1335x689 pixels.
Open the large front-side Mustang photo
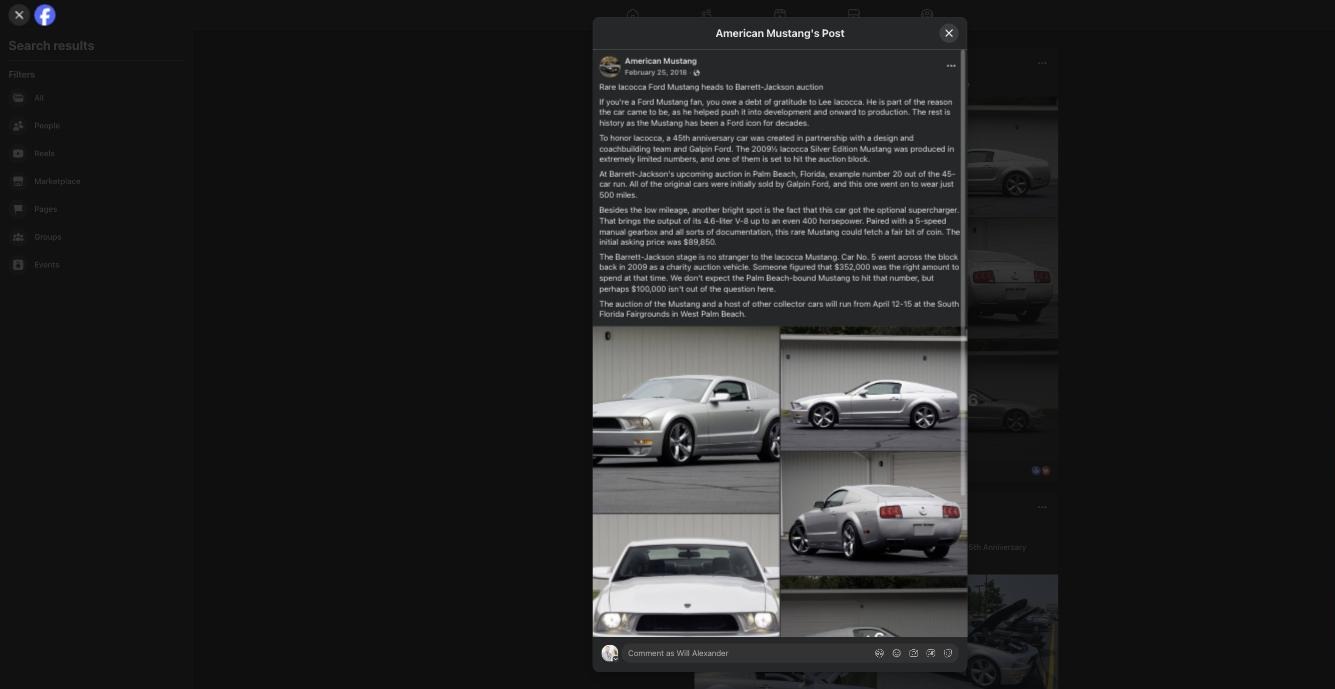686,420
